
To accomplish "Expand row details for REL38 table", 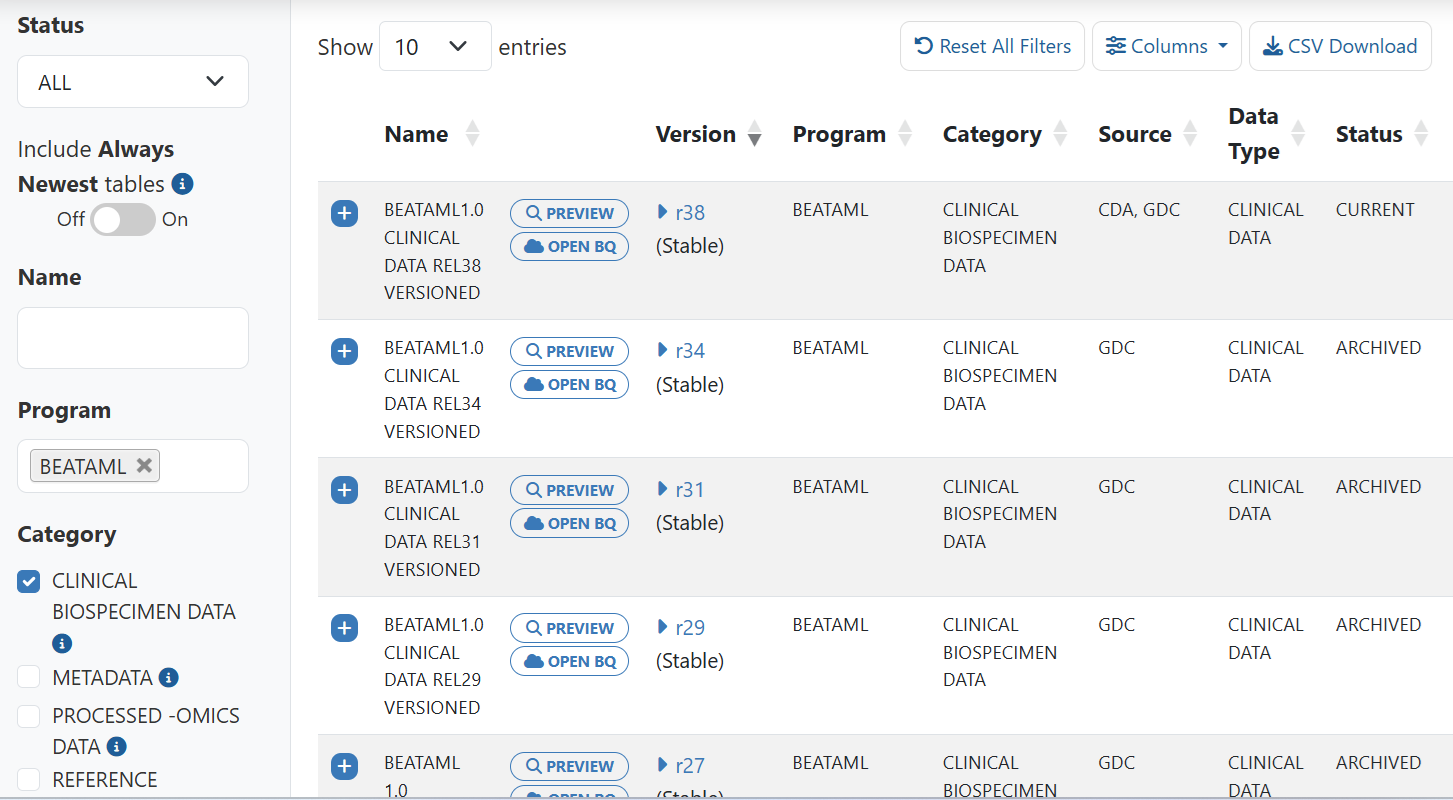I will pos(344,213).
